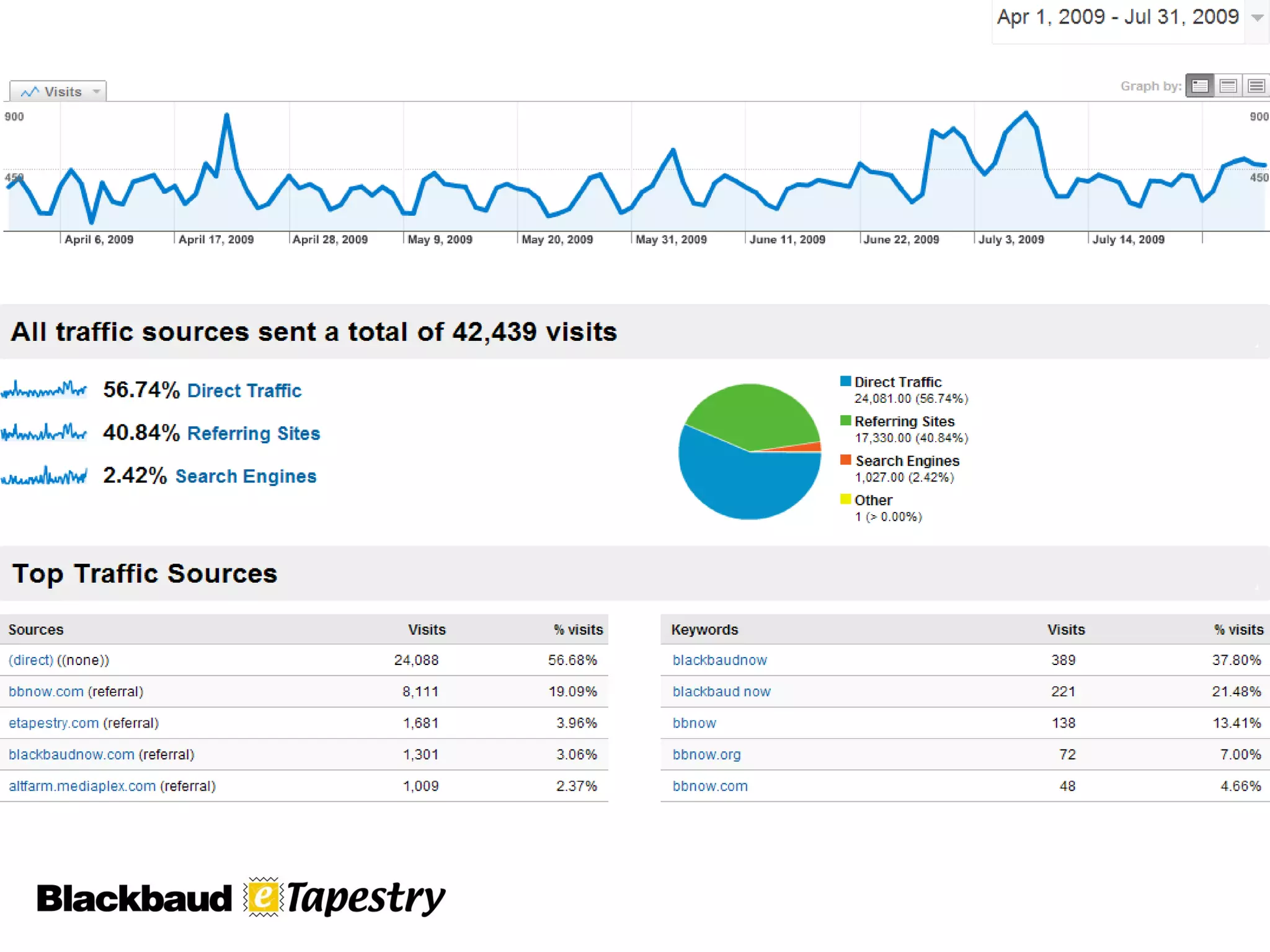Expand the Visits metric dropdown

96,92
